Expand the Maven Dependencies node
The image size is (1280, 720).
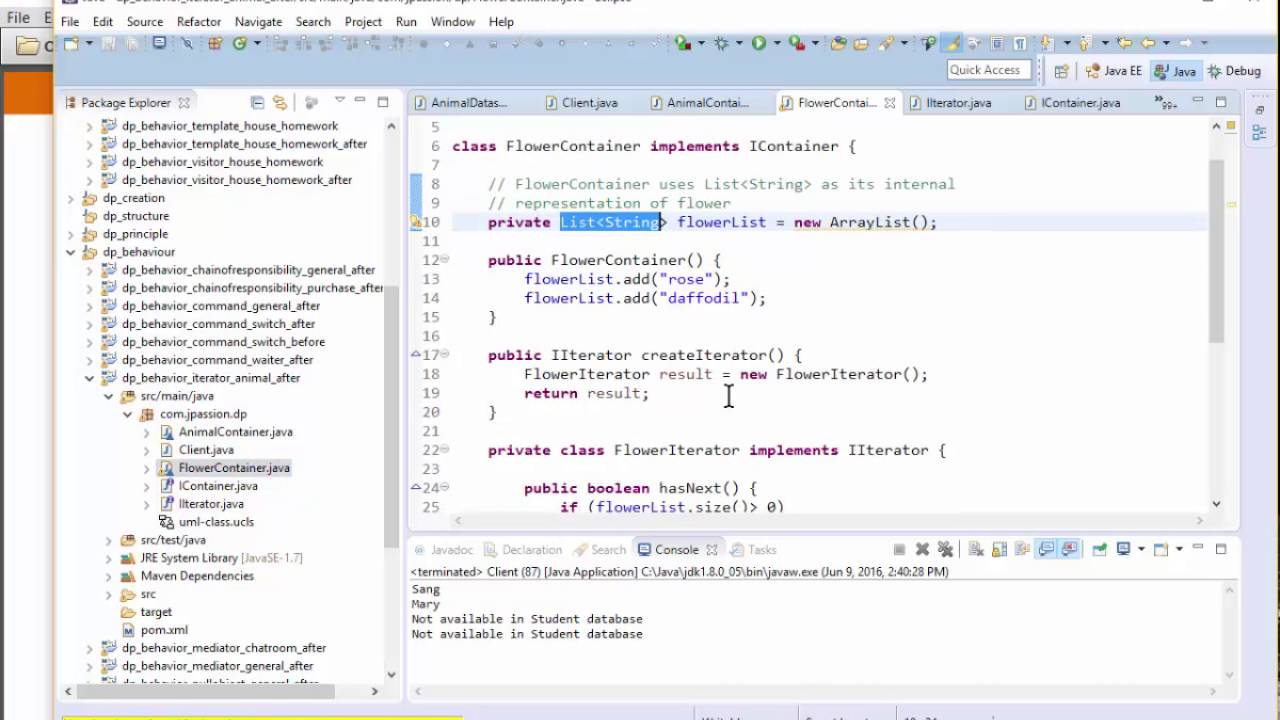pyautogui.click(x=108, y=576)
